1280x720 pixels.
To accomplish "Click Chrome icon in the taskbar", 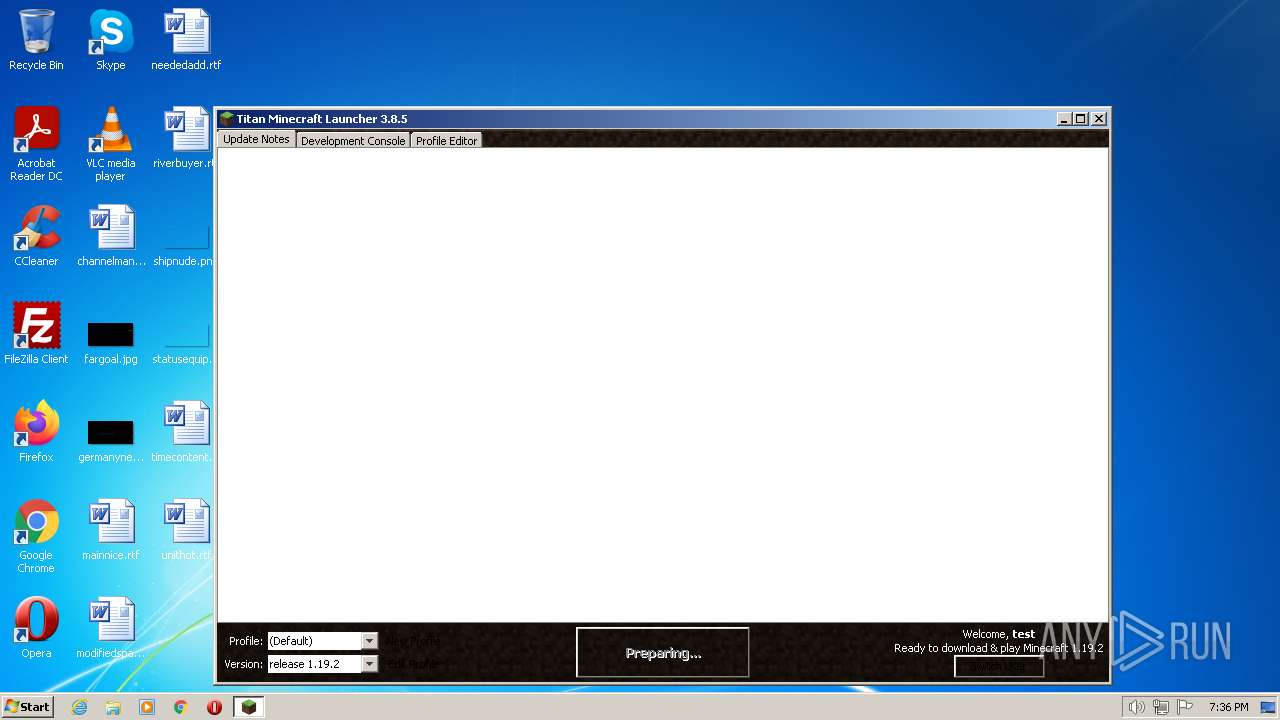I will tap(181, 707).
